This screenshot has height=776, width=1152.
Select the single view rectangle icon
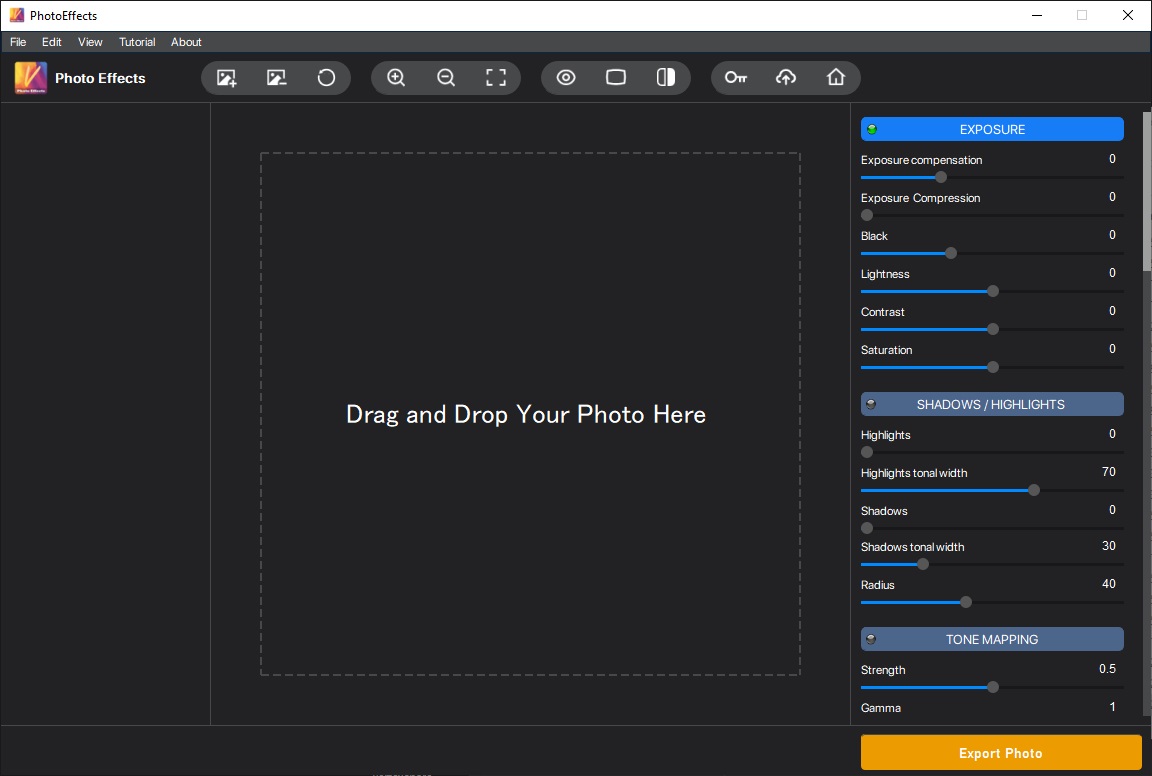click(x=616, y=77)
